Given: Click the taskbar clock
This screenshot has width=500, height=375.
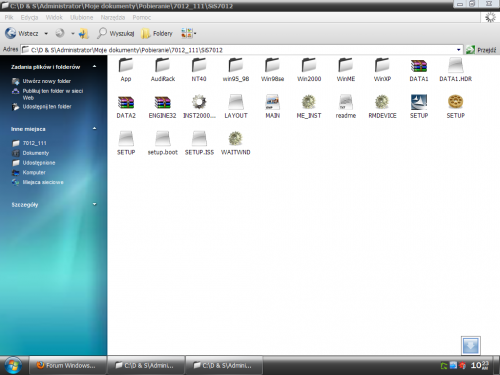Looking at the screenshot, I should pyautogui.click(x=480, y=365).
